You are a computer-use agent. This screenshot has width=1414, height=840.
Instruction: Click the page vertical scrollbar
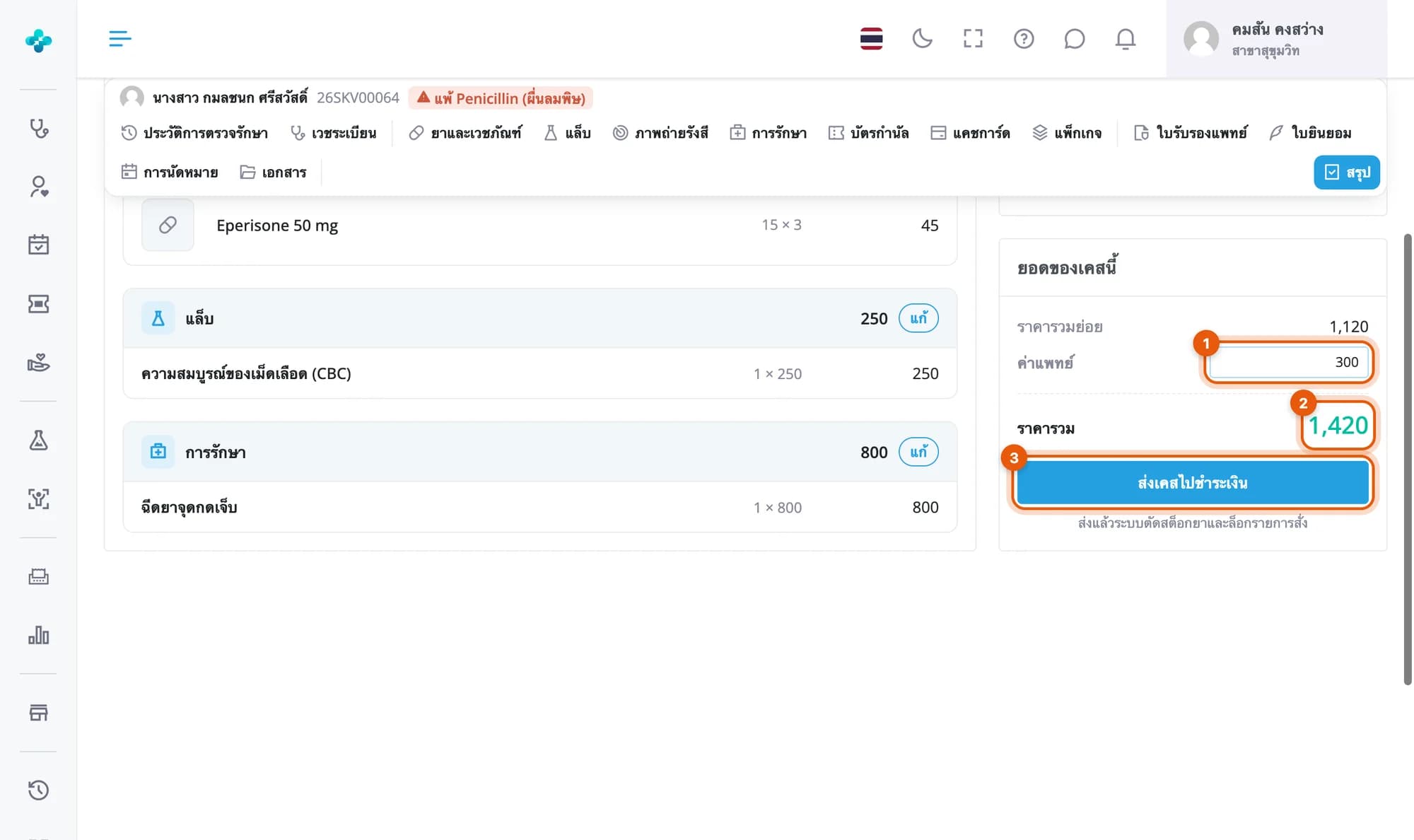pos(1407,460)
